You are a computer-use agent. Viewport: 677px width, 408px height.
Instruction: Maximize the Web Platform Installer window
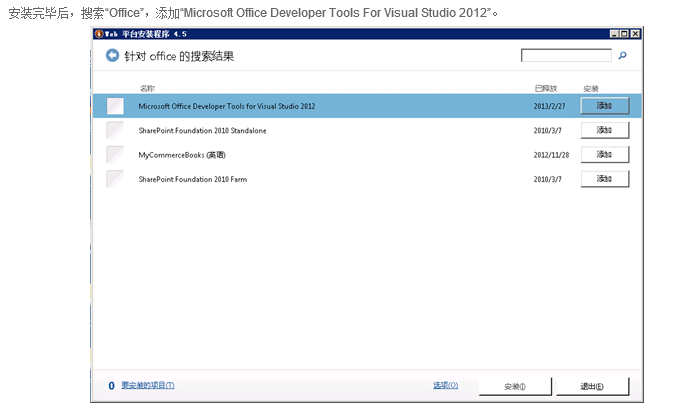tap(624, 34)
